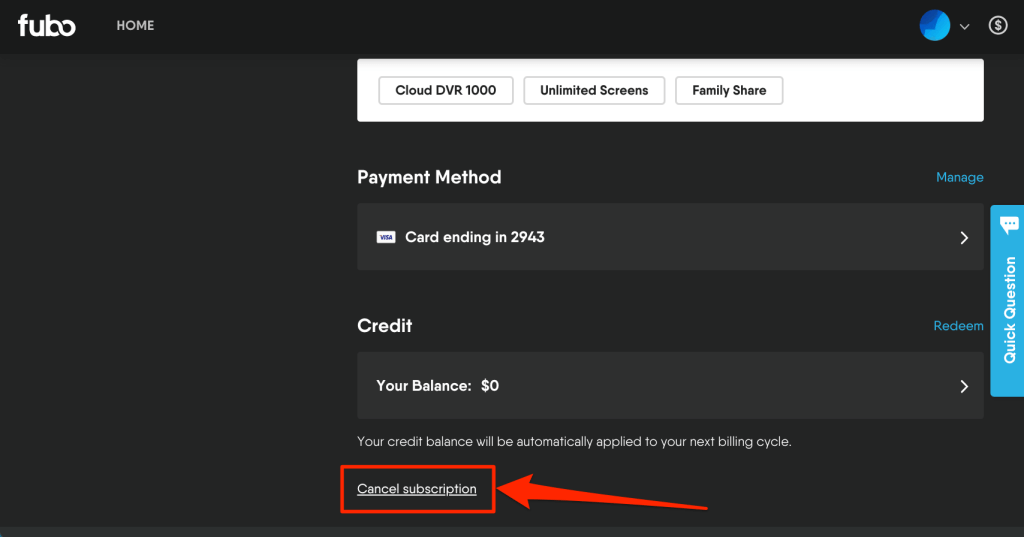
Task: Click the Cancel subscription link
Action: [x=417, y=489]
